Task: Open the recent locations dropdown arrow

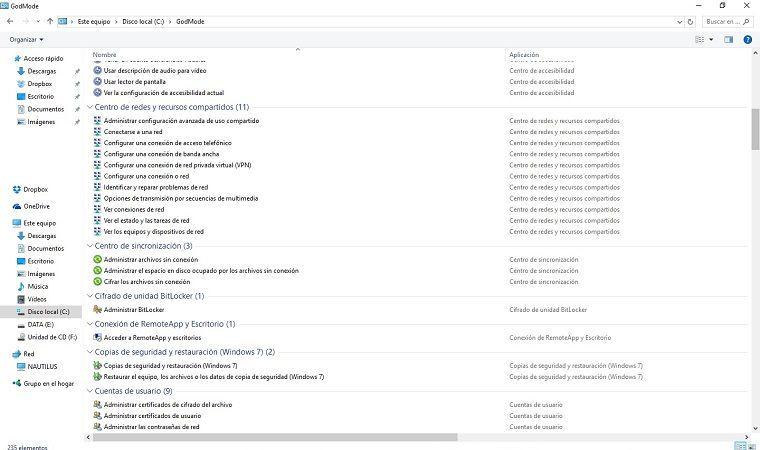Action: [38, 21]
